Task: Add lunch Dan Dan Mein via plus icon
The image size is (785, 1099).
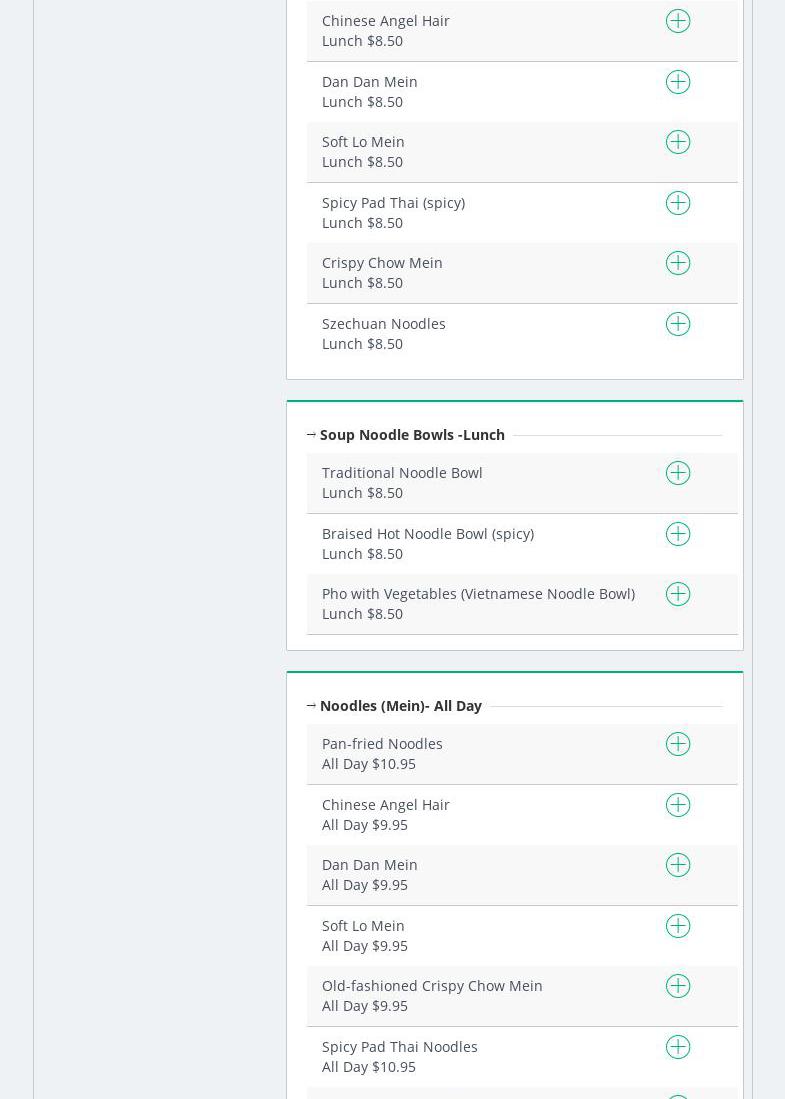Action: click(678, 82)
